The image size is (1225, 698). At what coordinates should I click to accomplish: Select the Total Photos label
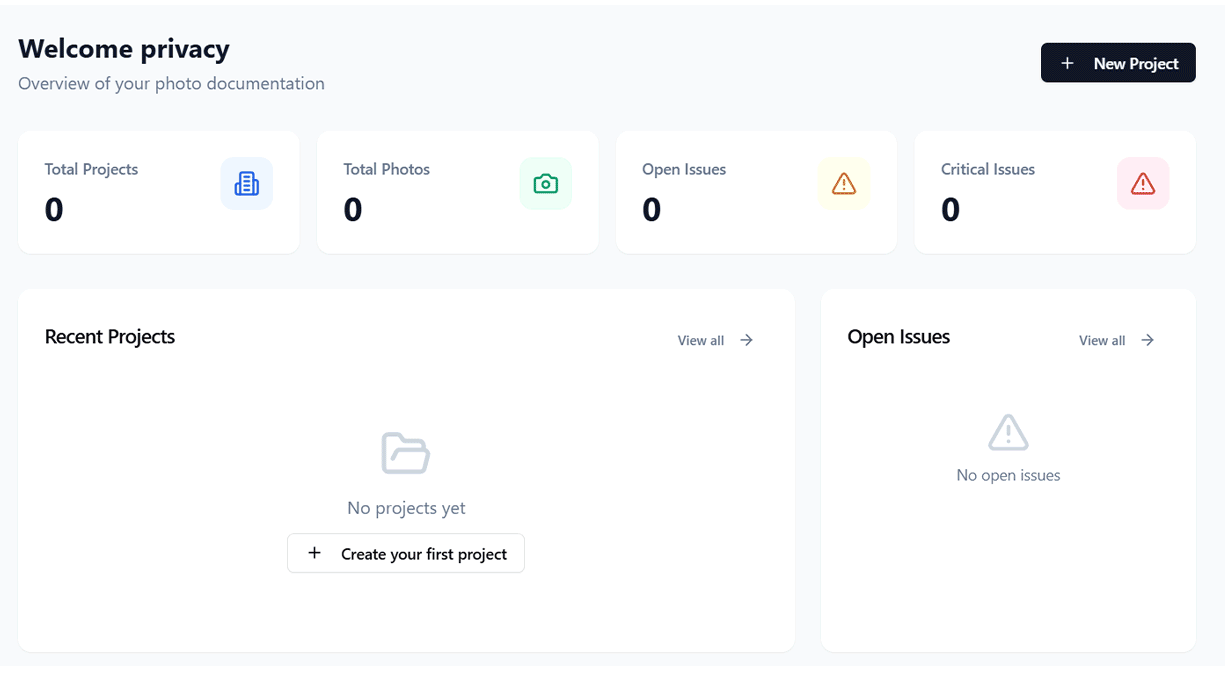pos(387,169)
